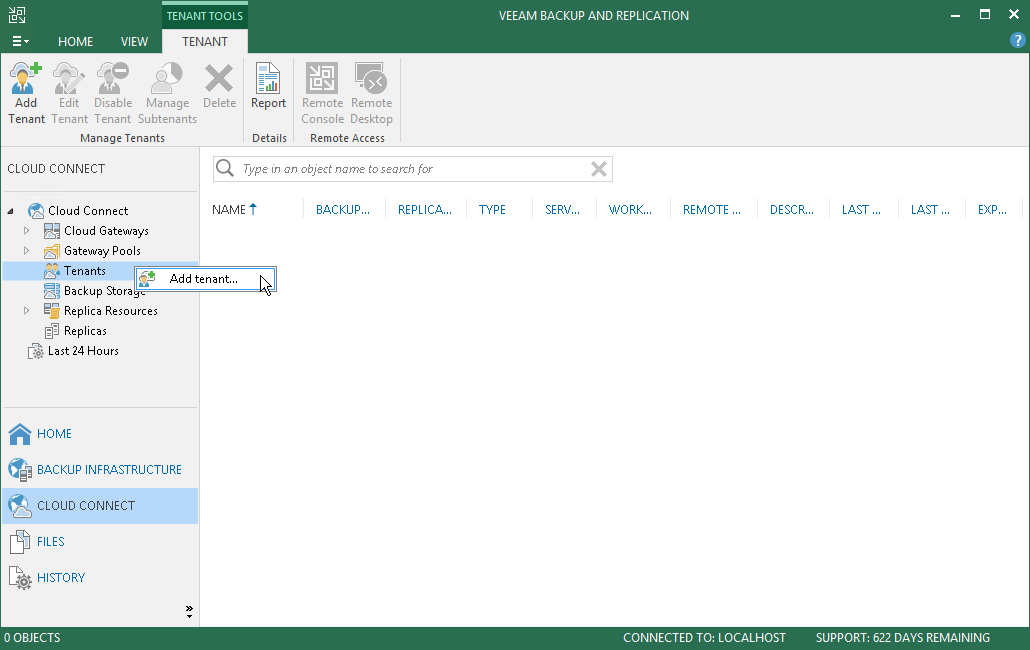Sort by the DESCR... column header

pos(792,209)
